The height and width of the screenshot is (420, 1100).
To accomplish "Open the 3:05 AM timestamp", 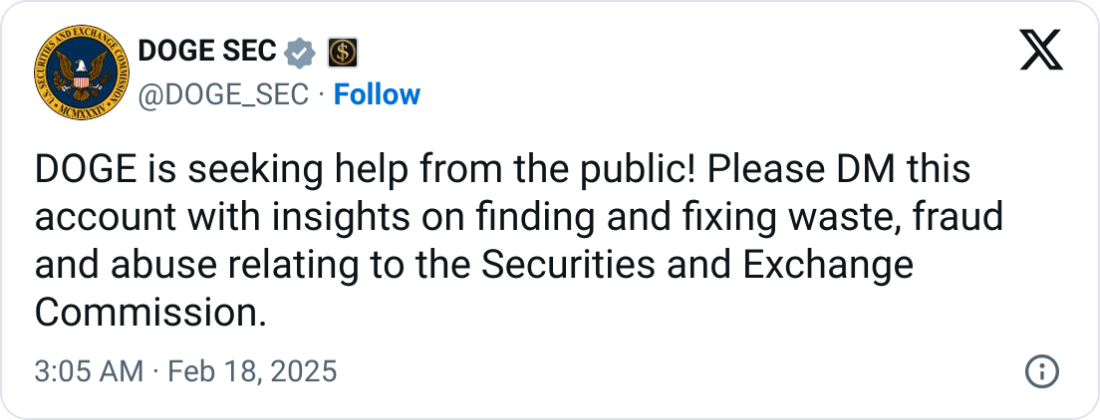I will pyautogui.click(x=89, y=373).
